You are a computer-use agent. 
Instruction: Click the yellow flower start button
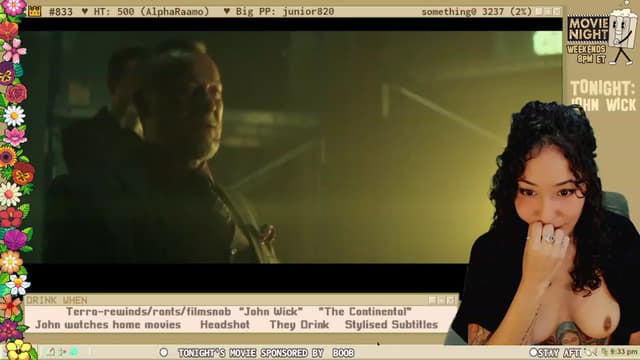(x=18, y=350)
